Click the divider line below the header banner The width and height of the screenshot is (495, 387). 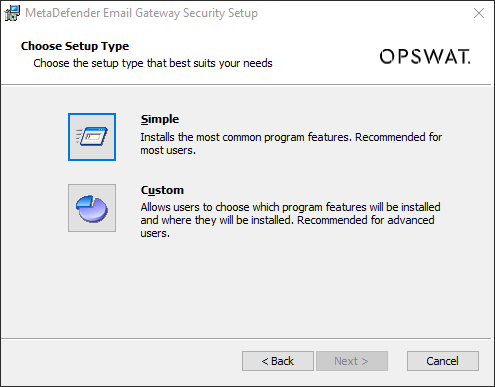[246, 85]
